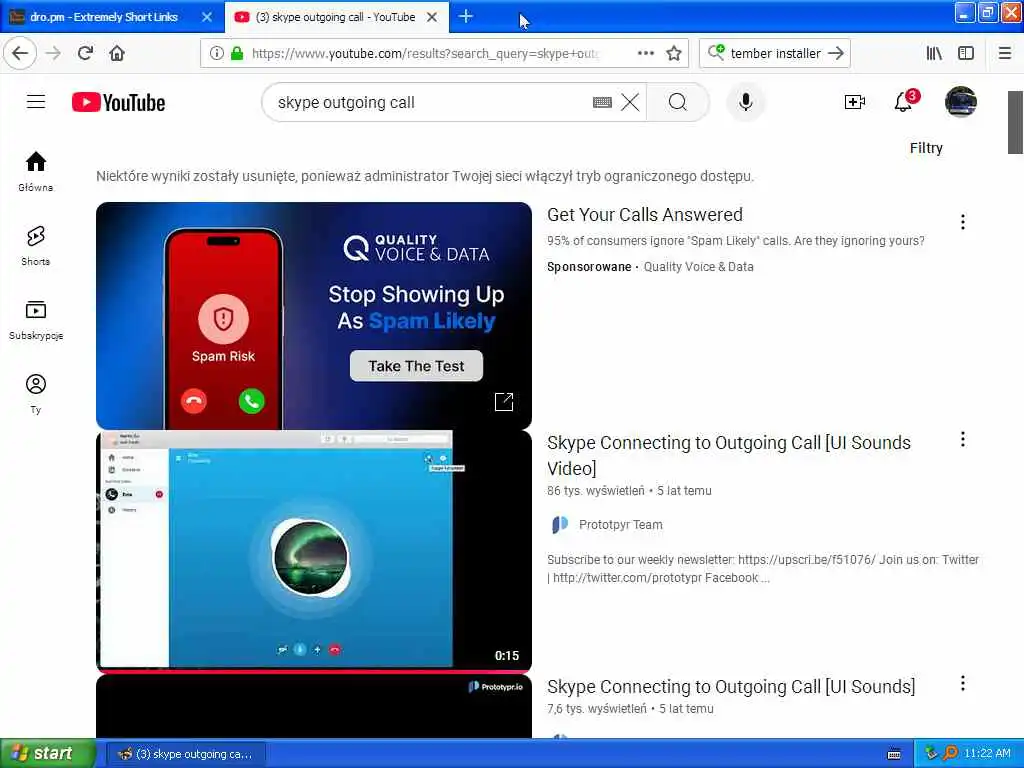
Task: Open the Quality Voice & Data advertiser link
Action: (x=698, y=266)
